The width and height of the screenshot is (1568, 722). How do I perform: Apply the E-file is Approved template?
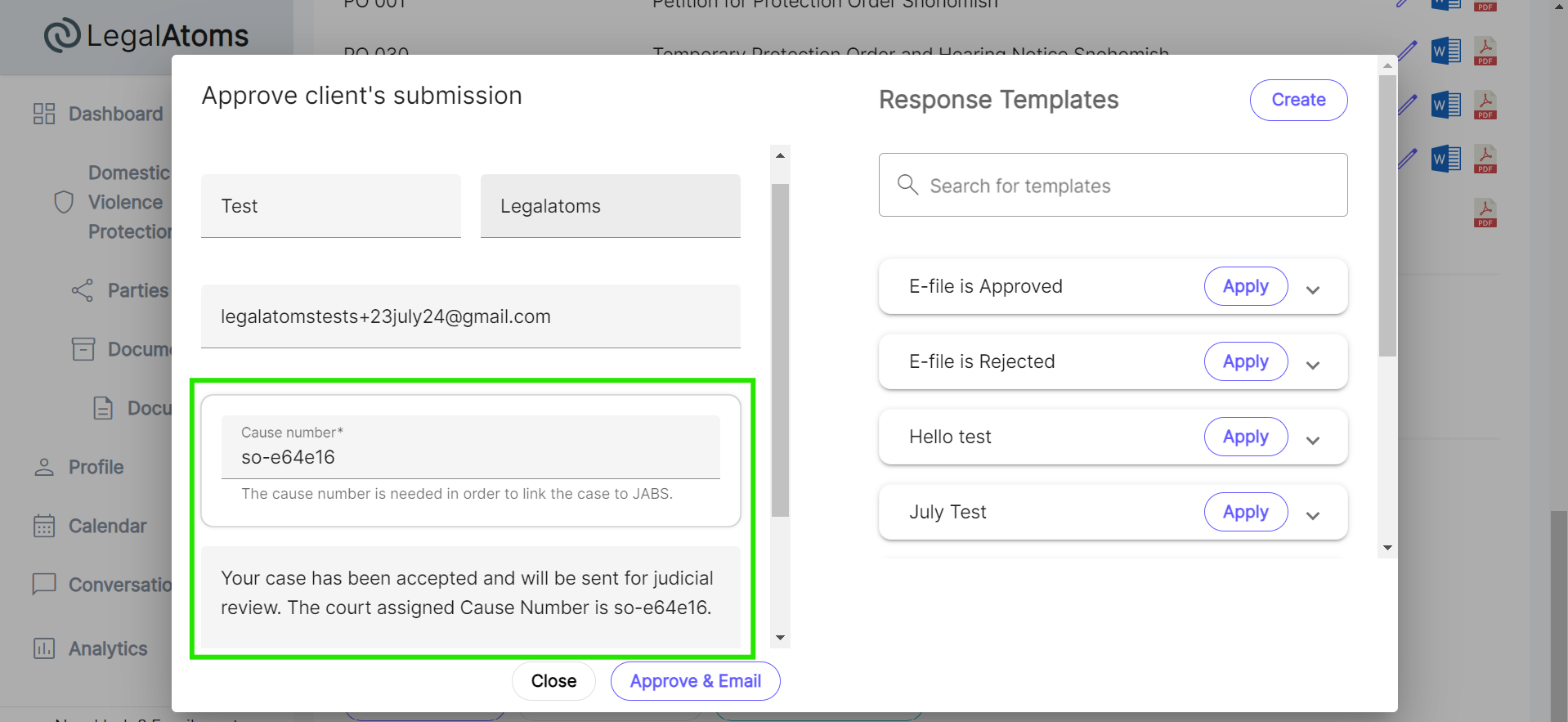(1246, 286)
